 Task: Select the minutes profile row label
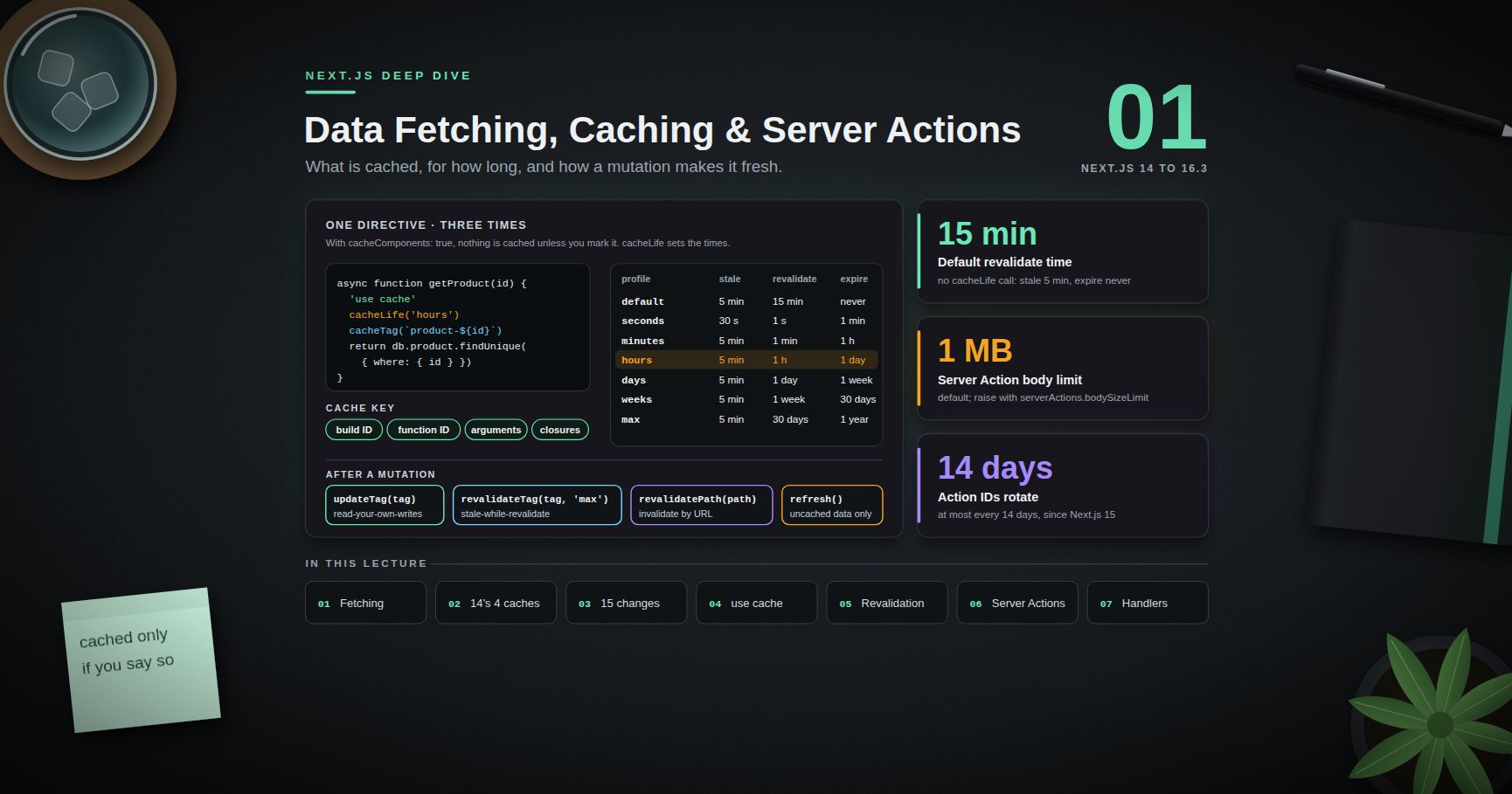[x=642, y=341]
